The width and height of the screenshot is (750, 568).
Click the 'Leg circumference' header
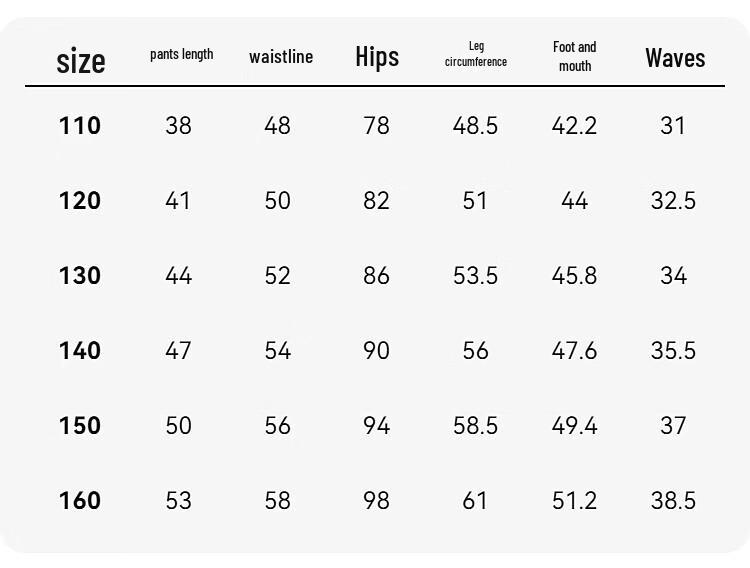pos(476,54)
